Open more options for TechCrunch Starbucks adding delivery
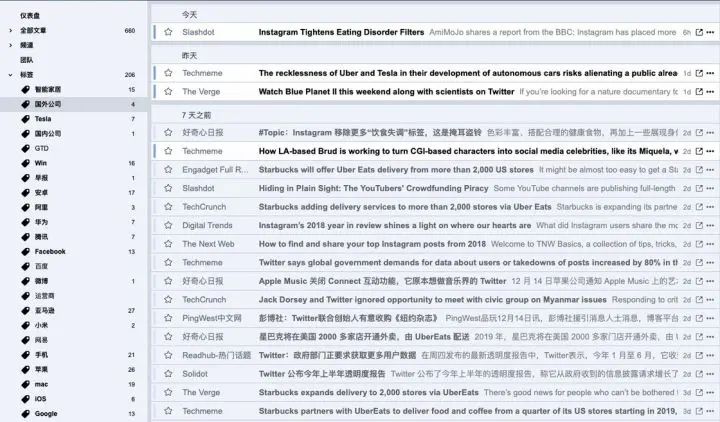Screen dimensions: 720x422 [x=710, y=207]
